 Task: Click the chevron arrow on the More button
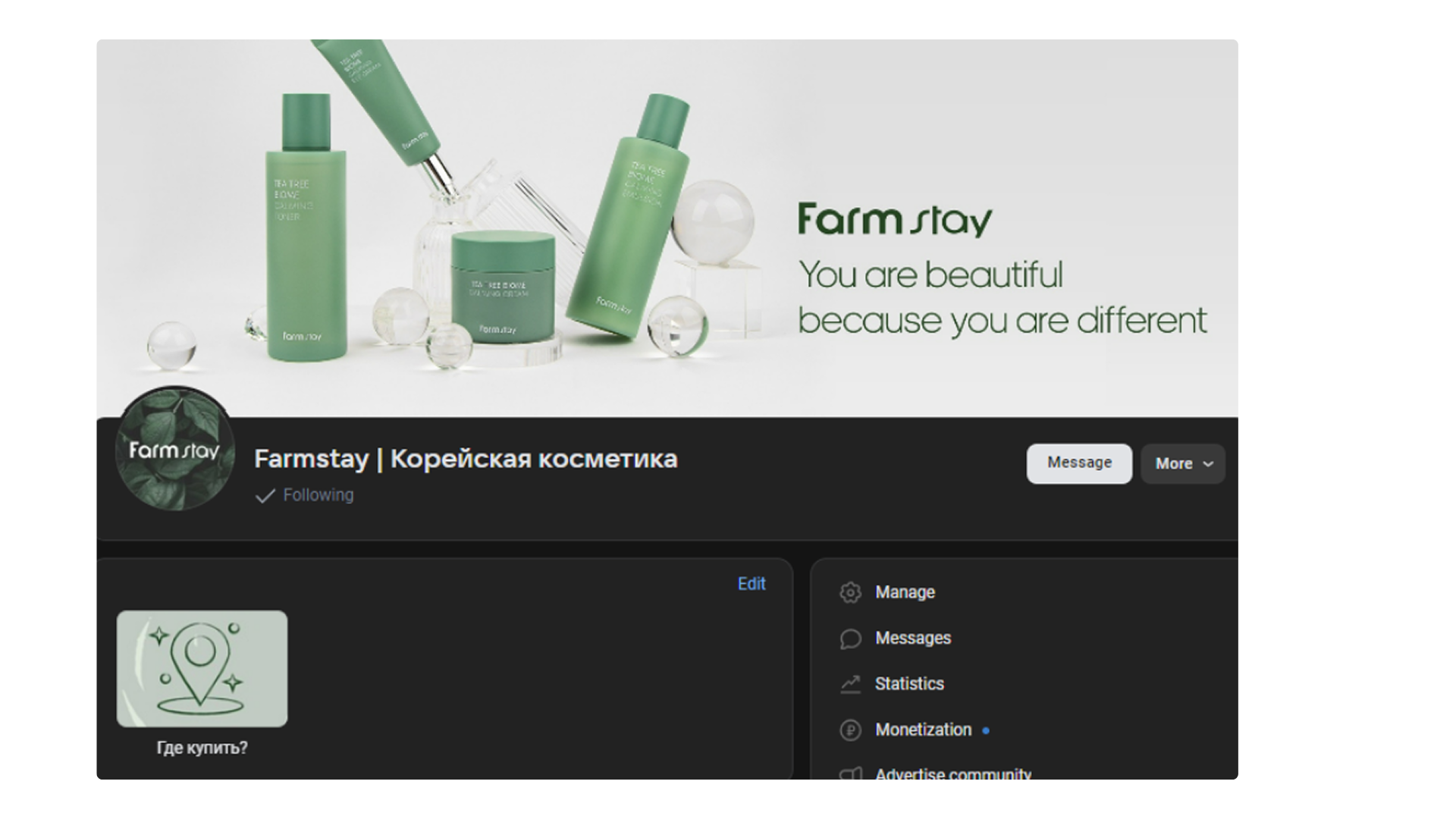point(1208,464)
